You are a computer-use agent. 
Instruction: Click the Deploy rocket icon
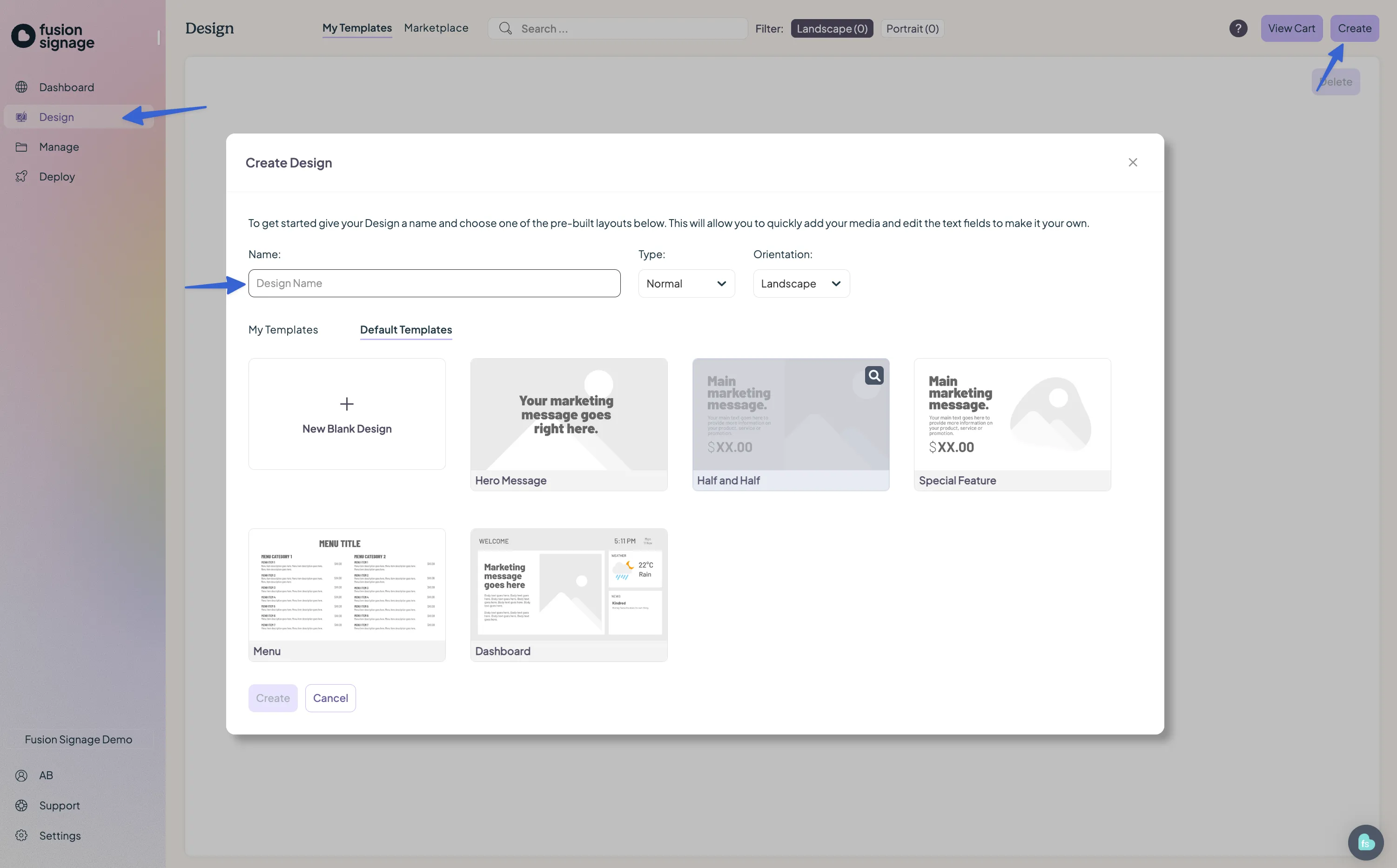tap(21, 177)
